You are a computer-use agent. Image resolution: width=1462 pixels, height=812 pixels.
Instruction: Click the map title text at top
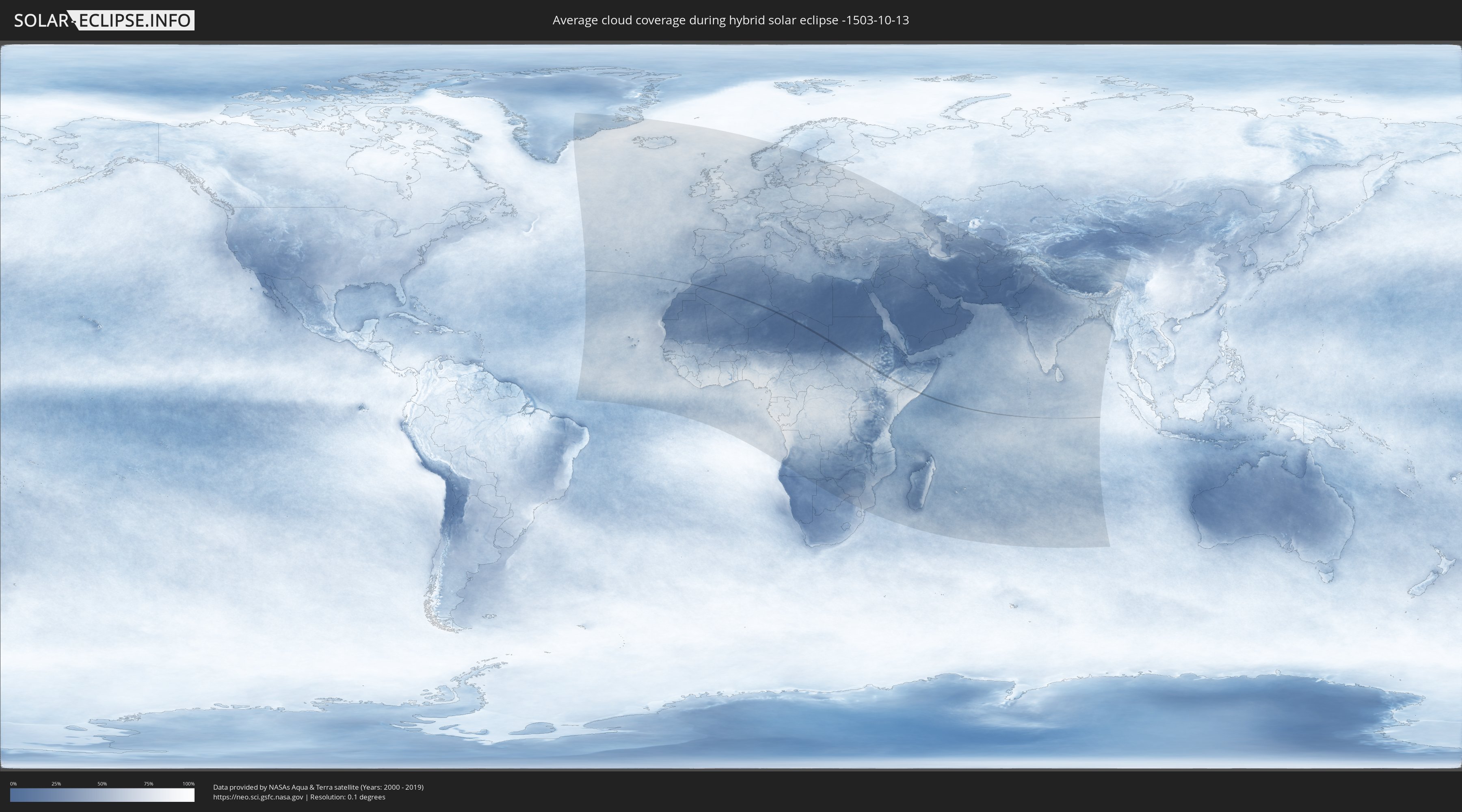click(x=731, y=20)
